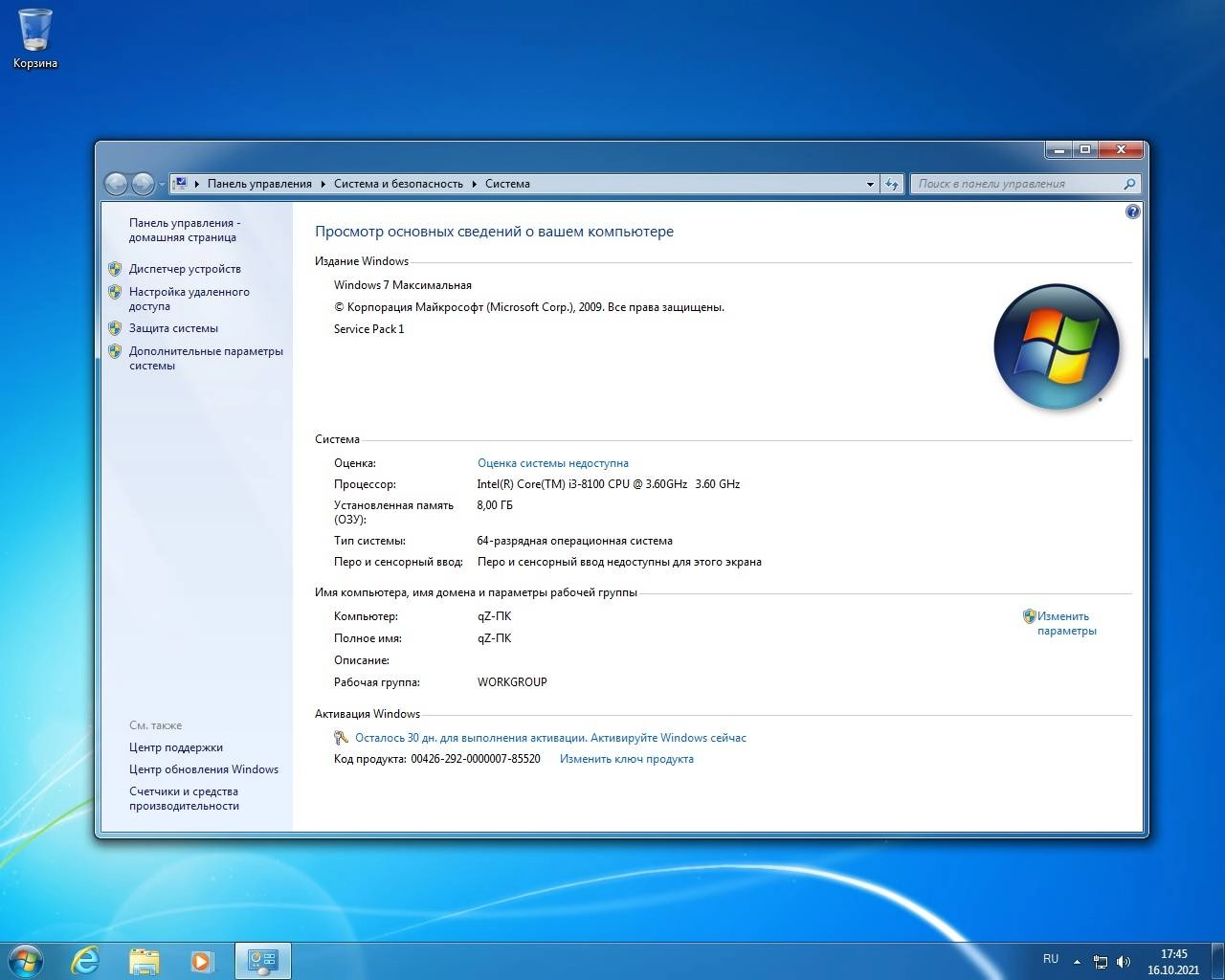1225x980 pixels.
Task: Open the Windows Start menu orb
Action: pyautogui.click(x=26, y=960)
